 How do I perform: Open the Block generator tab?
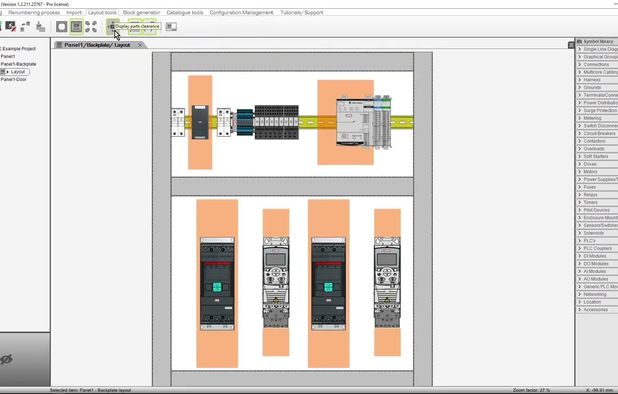coord(141,13)
